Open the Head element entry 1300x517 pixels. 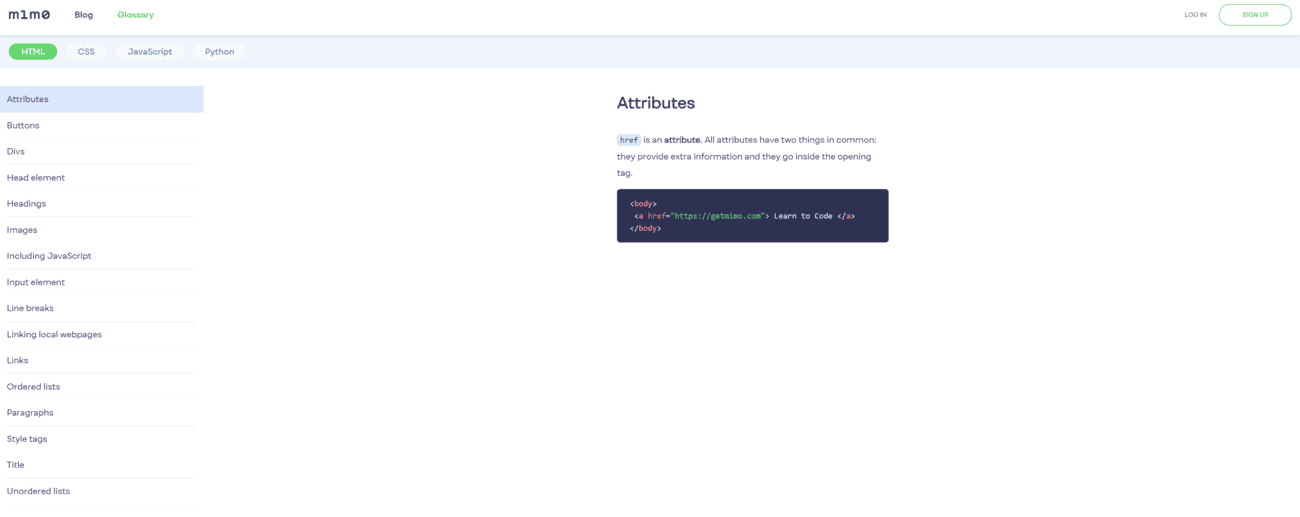click(x=101, y=178)
